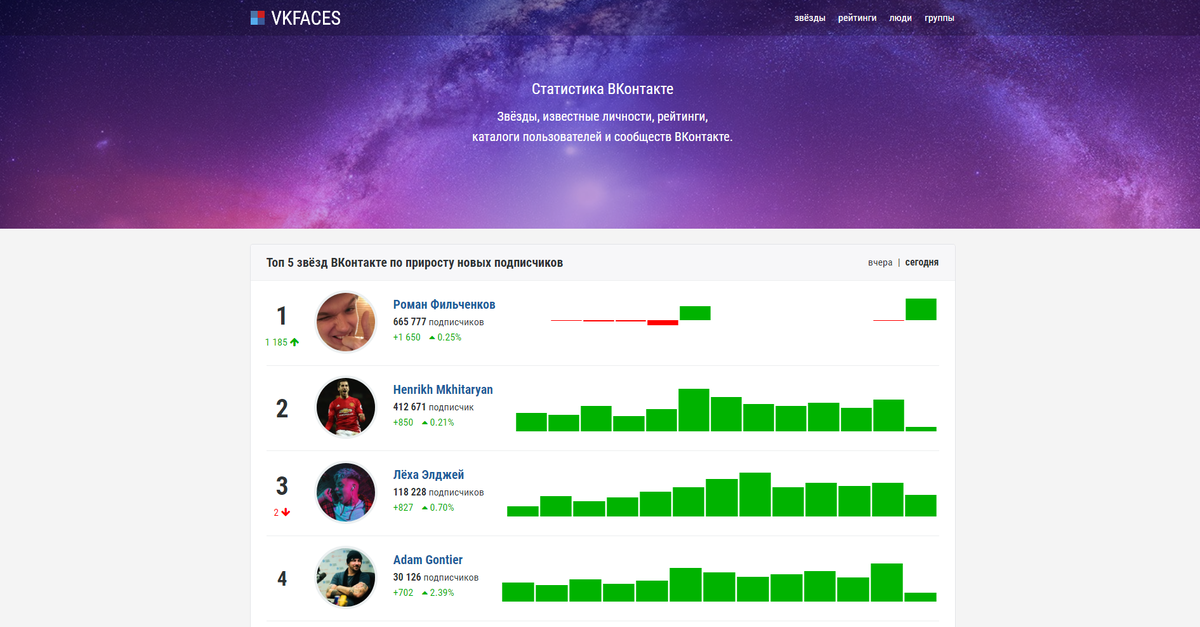The height and width of the screenshot is (627, 1200).
Task: Click rank number 4
Action: (281, 578)
